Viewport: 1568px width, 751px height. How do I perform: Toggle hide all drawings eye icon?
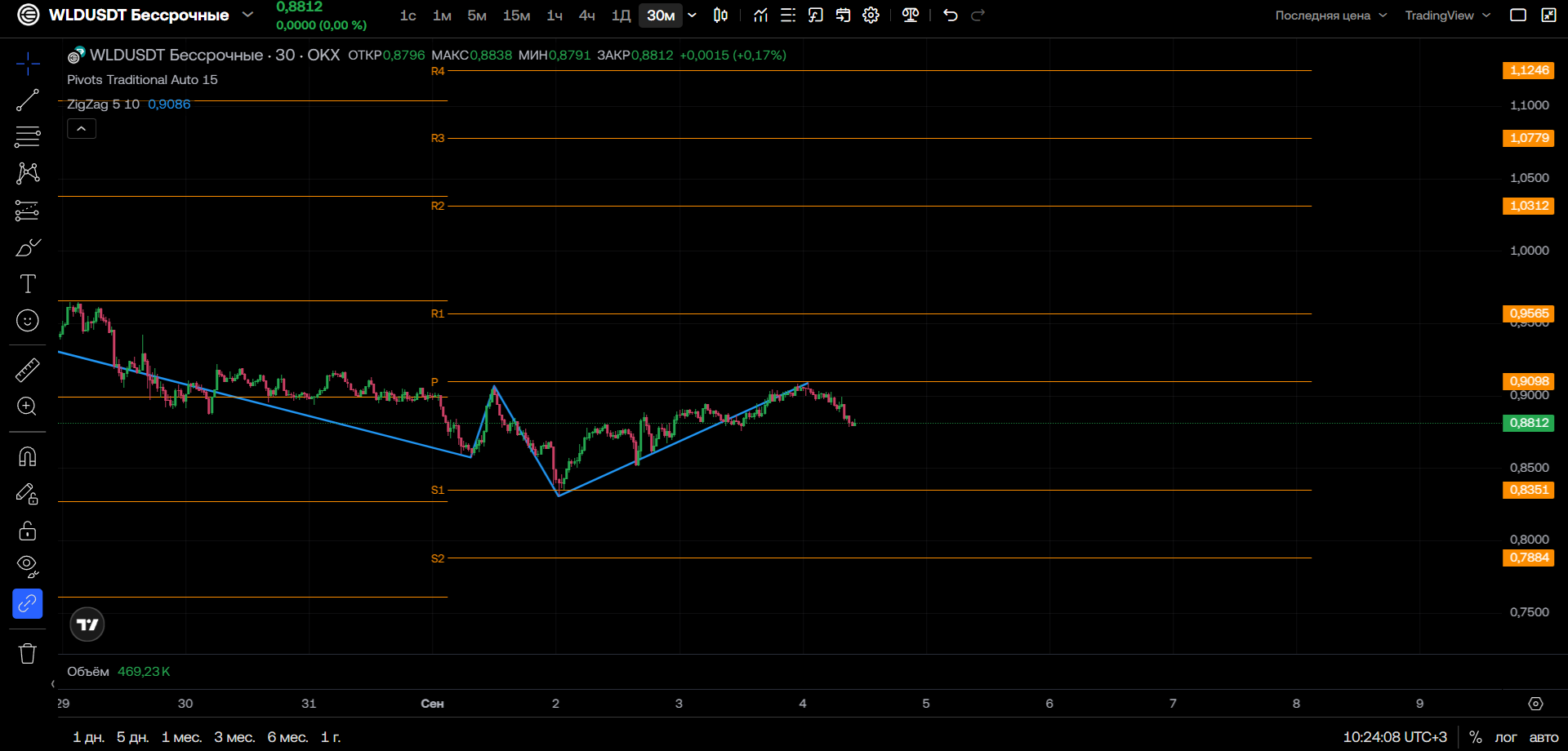tap(27, 566)
